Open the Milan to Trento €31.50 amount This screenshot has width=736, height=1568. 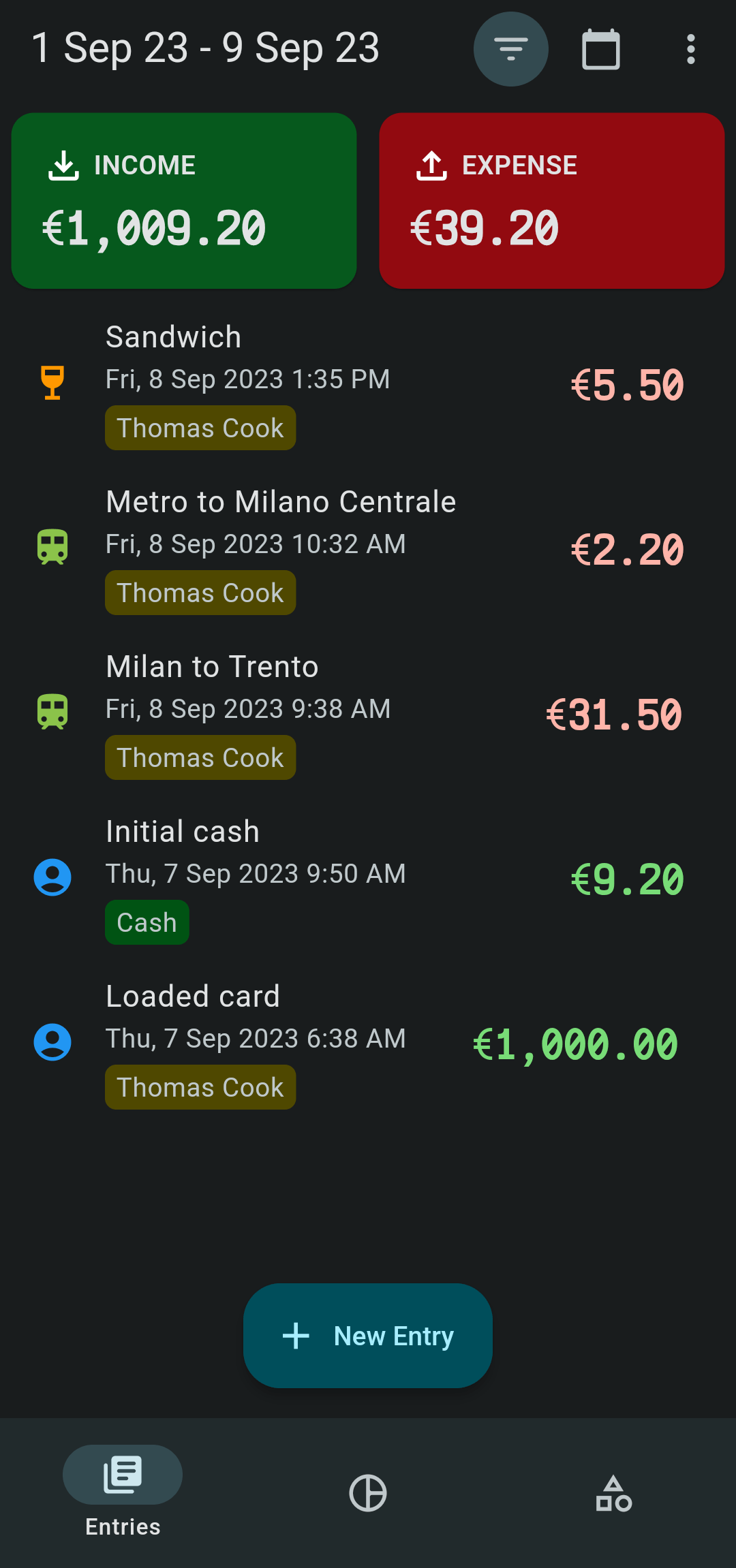(x=613, y=715)
